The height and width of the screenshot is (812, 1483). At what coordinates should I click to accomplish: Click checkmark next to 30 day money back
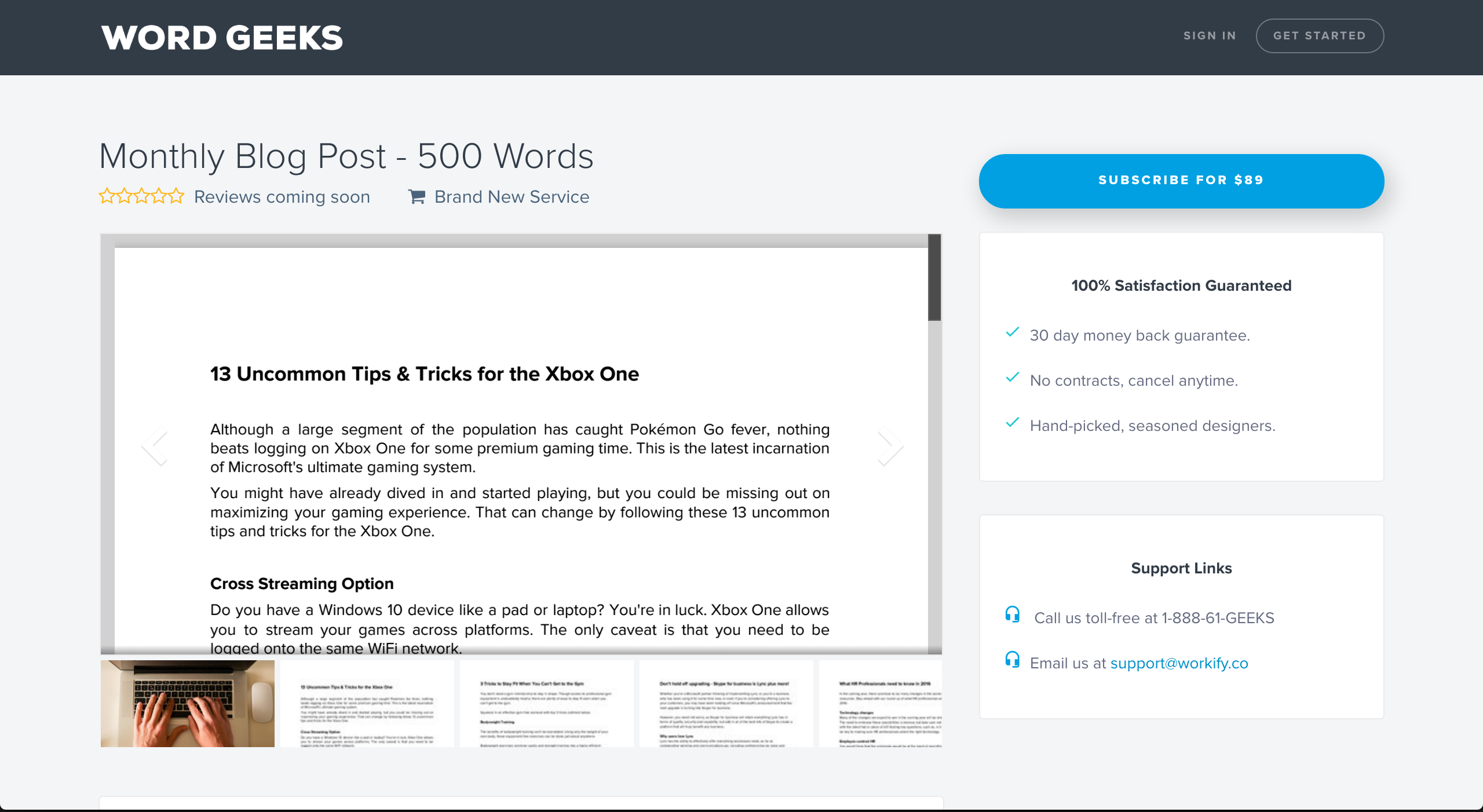[x=1013, y=332]
